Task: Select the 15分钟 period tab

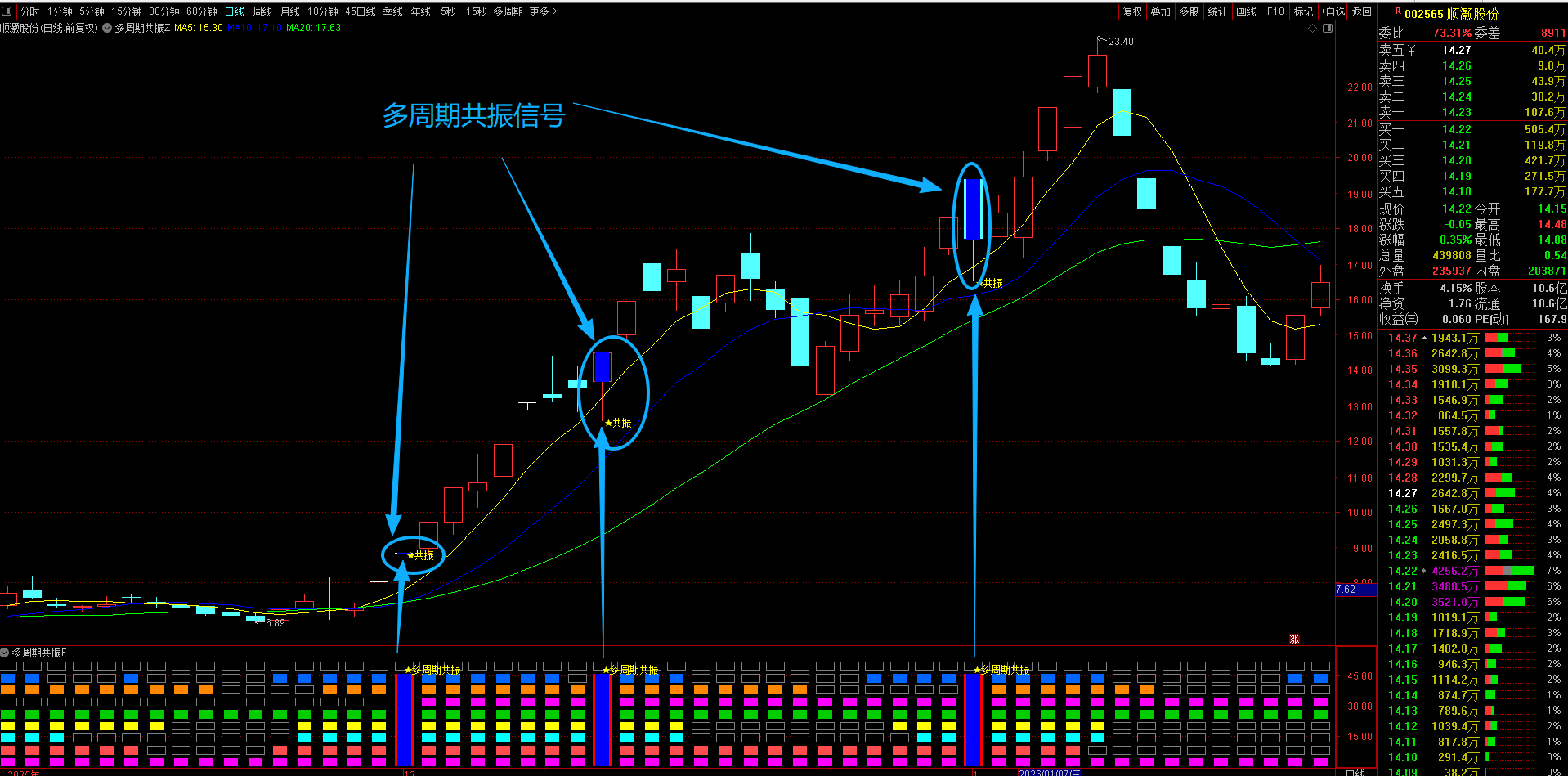Action: coord(127,11)
